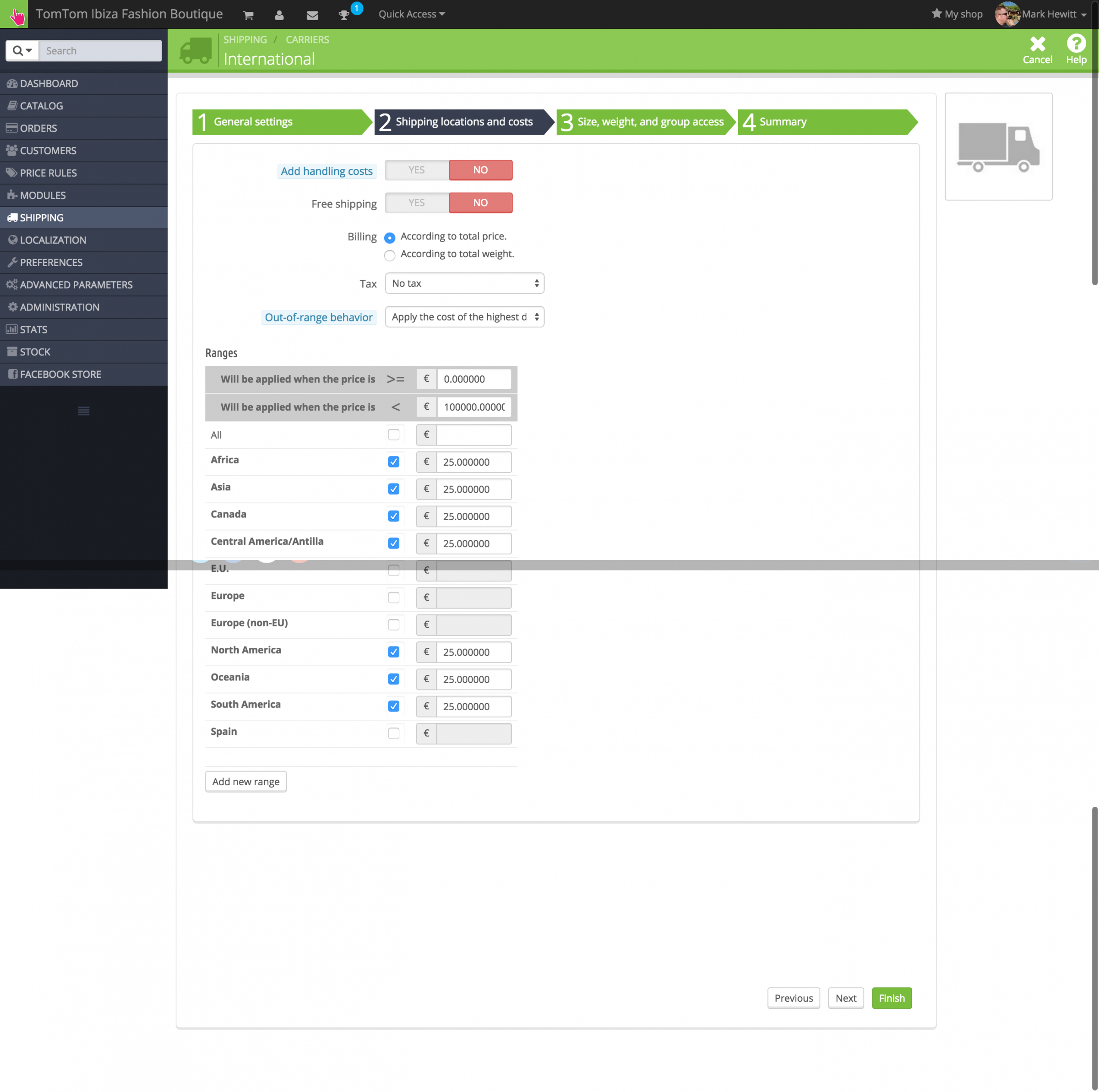The height and width of the screenshot is (1092, 1099).
Task: Click the Add new range button
Action: [x=245, y=781]
